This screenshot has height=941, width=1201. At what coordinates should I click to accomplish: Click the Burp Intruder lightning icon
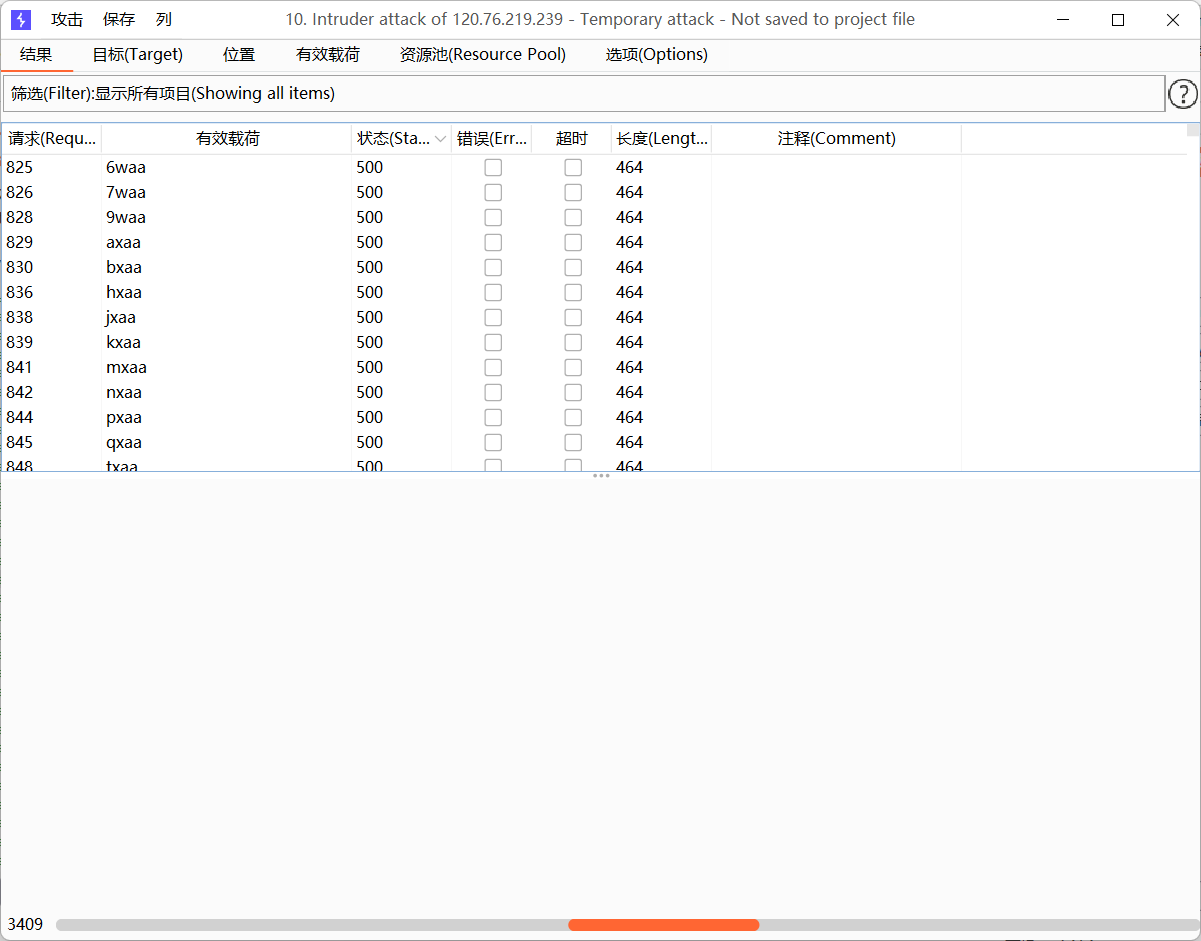pyautogui.click(x=21, y=20)
